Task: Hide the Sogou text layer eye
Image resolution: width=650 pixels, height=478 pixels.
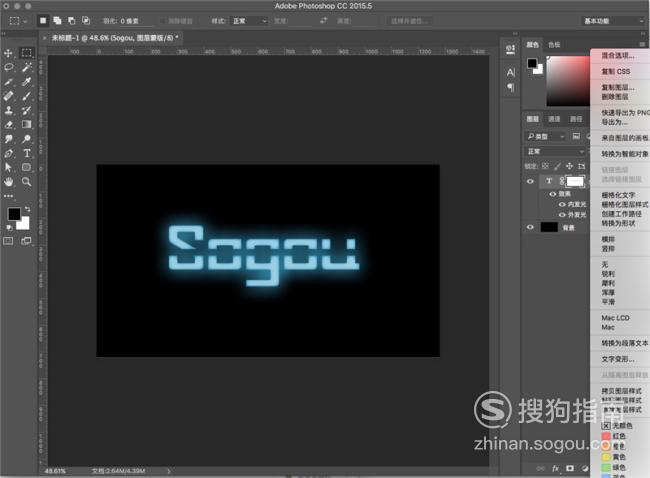Action: tap(530, 181)
